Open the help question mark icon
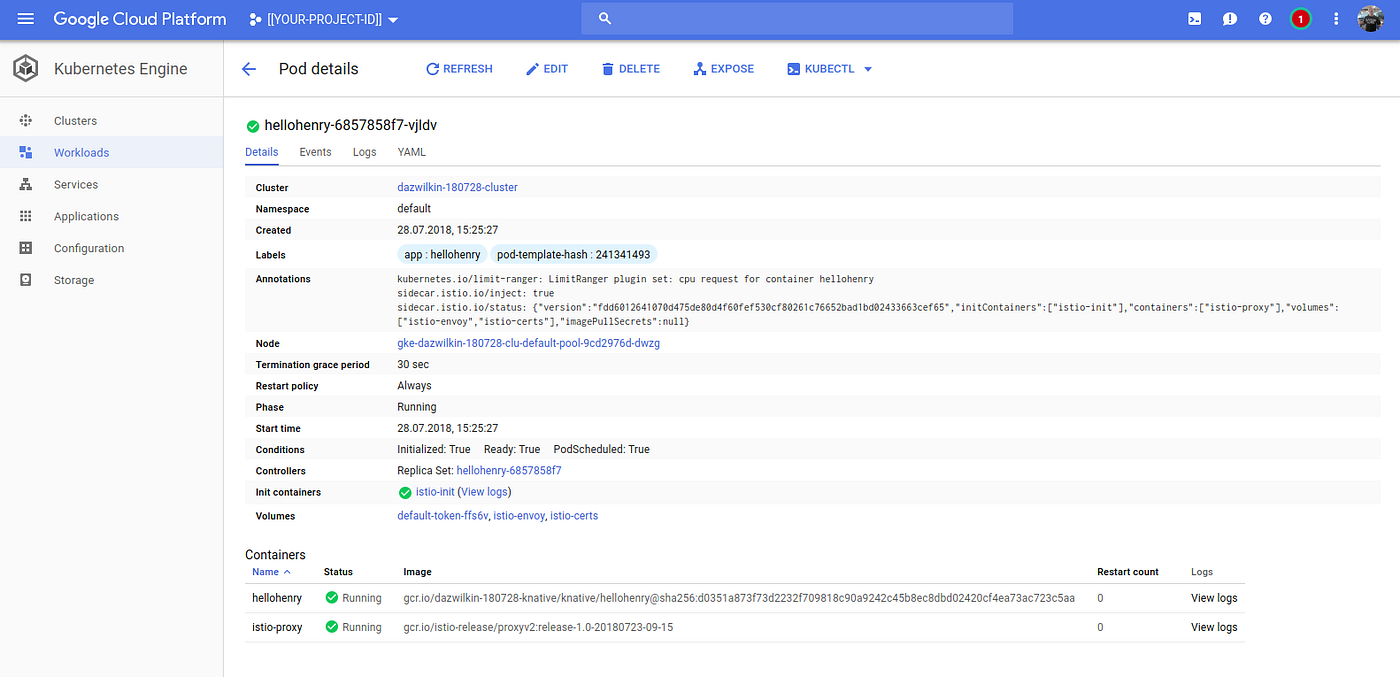 click(x=1265, y=19)
